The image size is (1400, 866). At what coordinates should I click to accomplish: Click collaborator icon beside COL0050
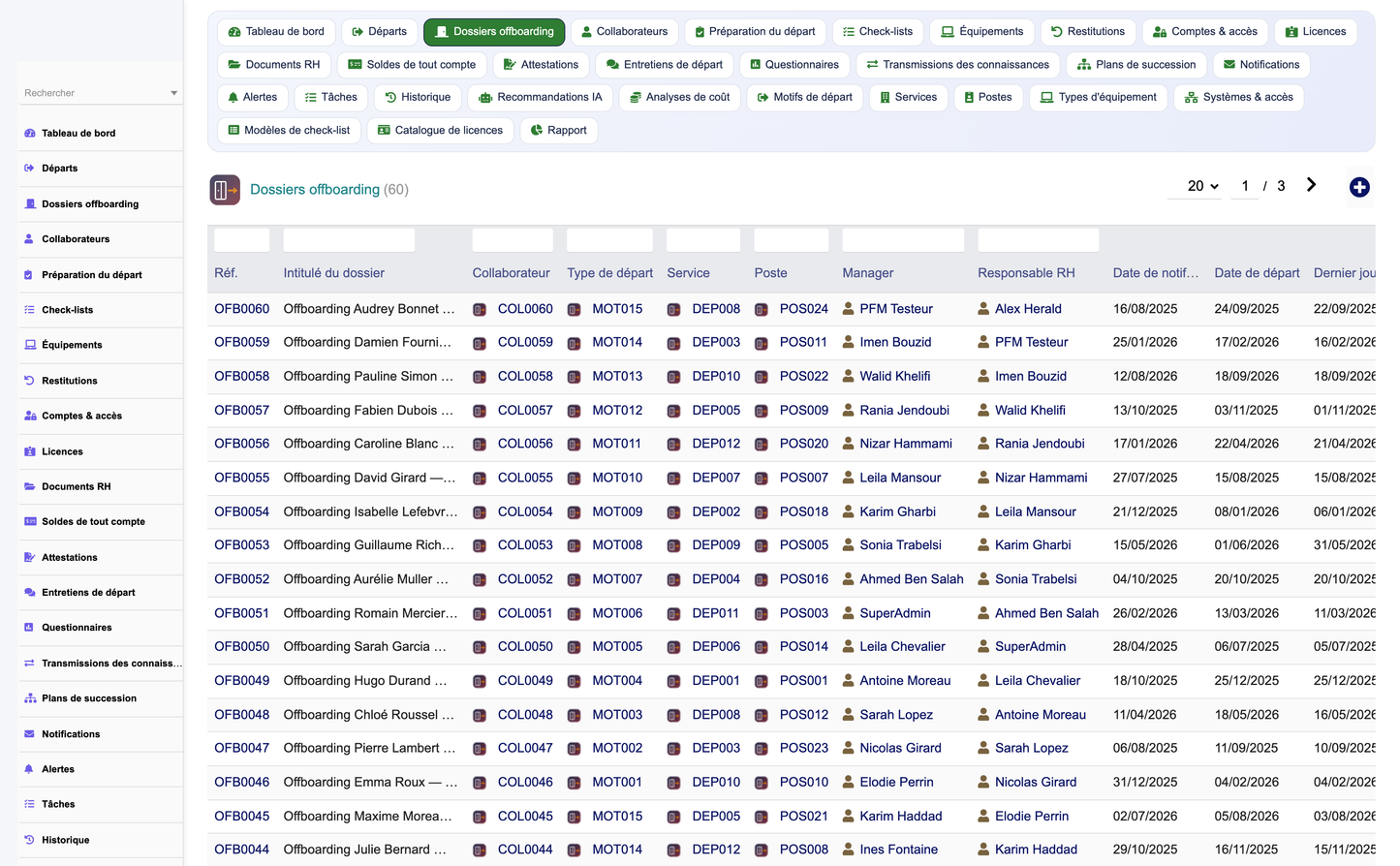(x=480, y=647)
